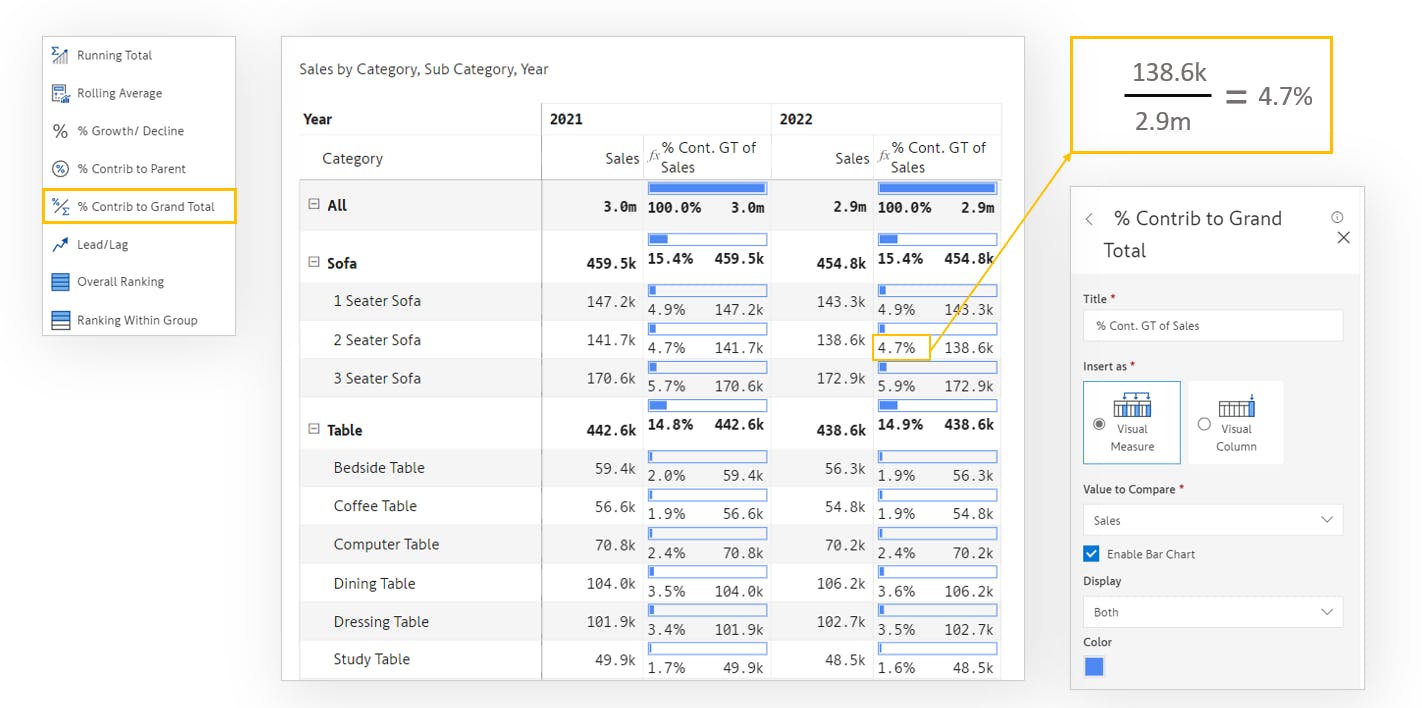
Task: Click the Running Total icon
Action: click(60, 56)
